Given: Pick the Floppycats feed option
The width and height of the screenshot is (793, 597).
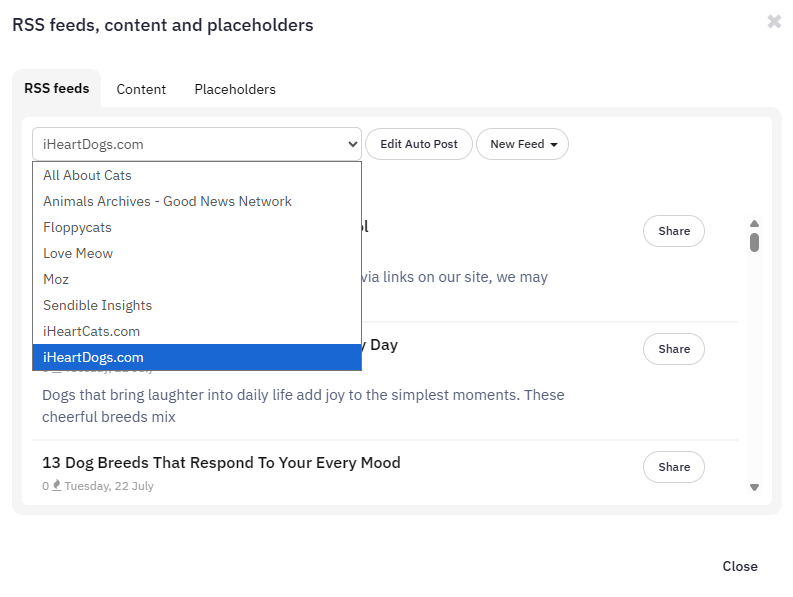Looking at the screenshot, I should tap(197, 228).
